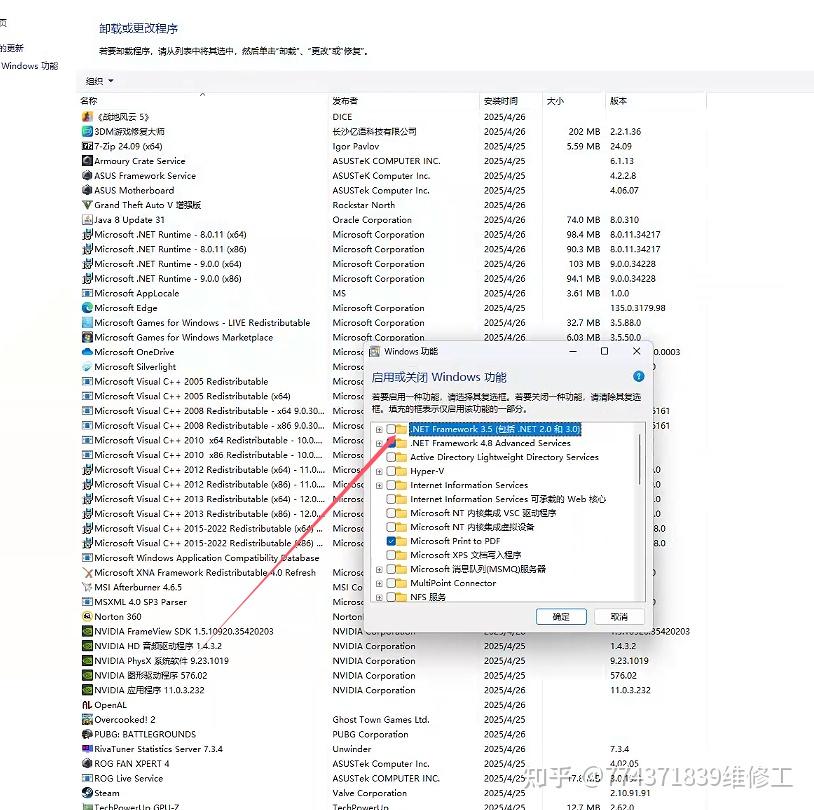Image resolution: width=814 pixels, height=810 pixels.
Task: Check Microsoft XPS 文档写入程序
Action: click(391, 555)
